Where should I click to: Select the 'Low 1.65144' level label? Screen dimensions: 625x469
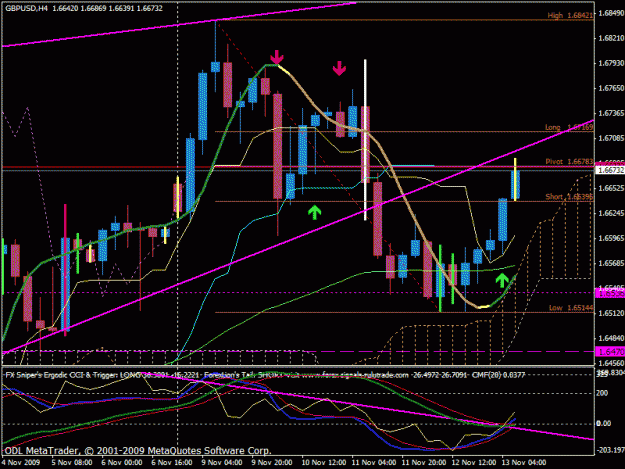571,308
